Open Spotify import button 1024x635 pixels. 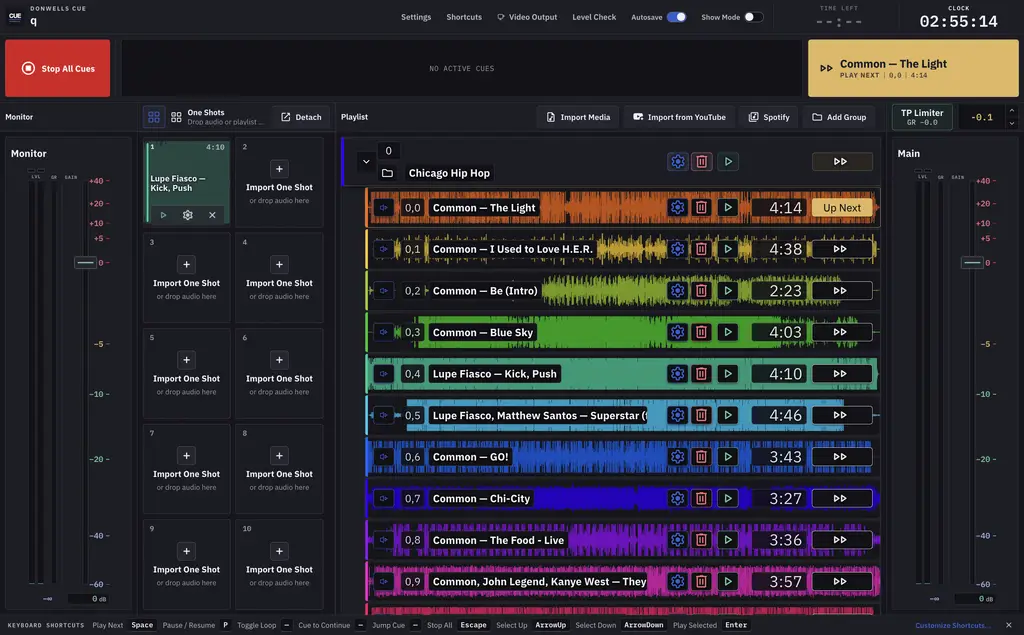tap(769, 117)
